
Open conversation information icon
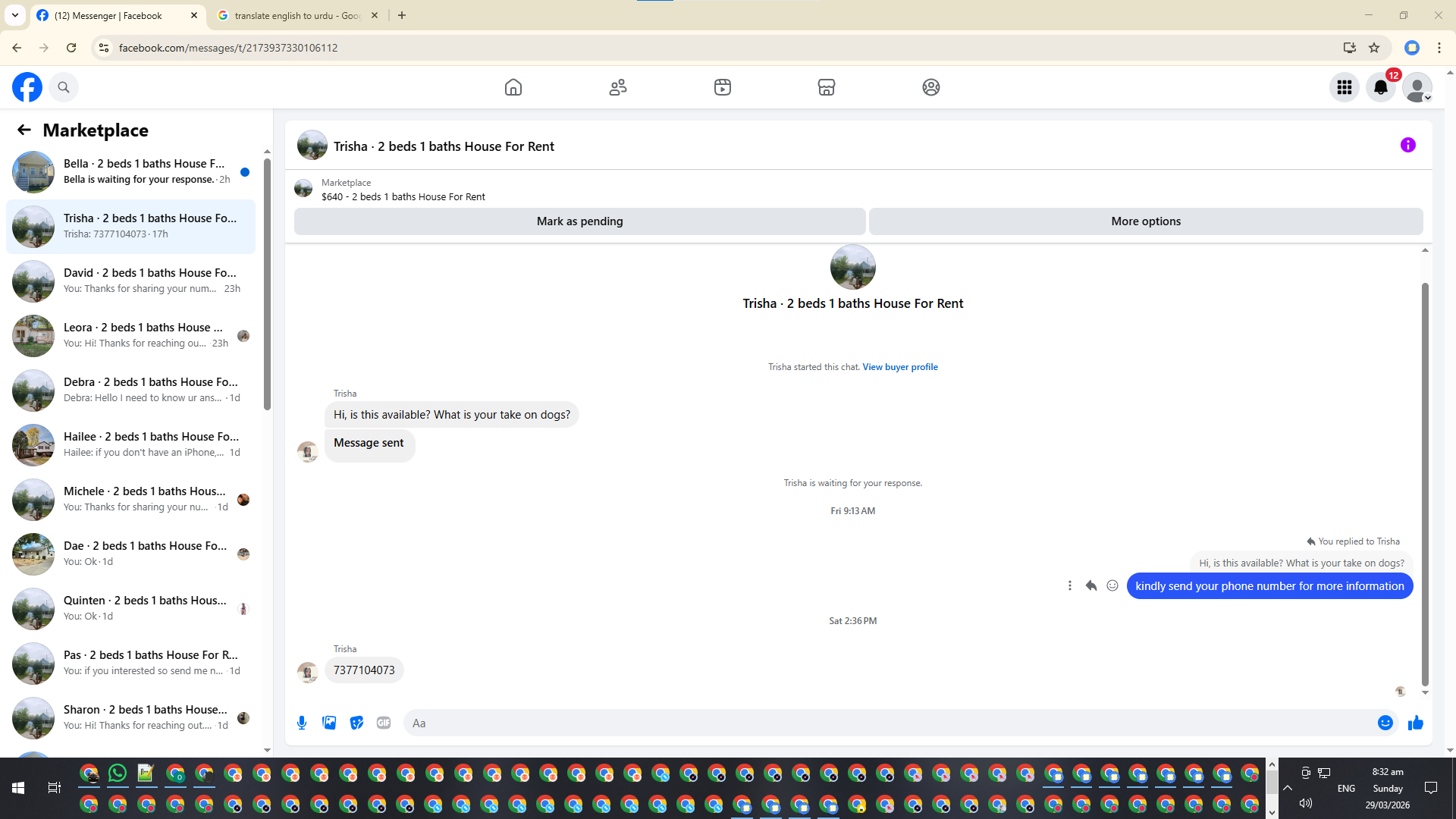[x=1408, y=145]
